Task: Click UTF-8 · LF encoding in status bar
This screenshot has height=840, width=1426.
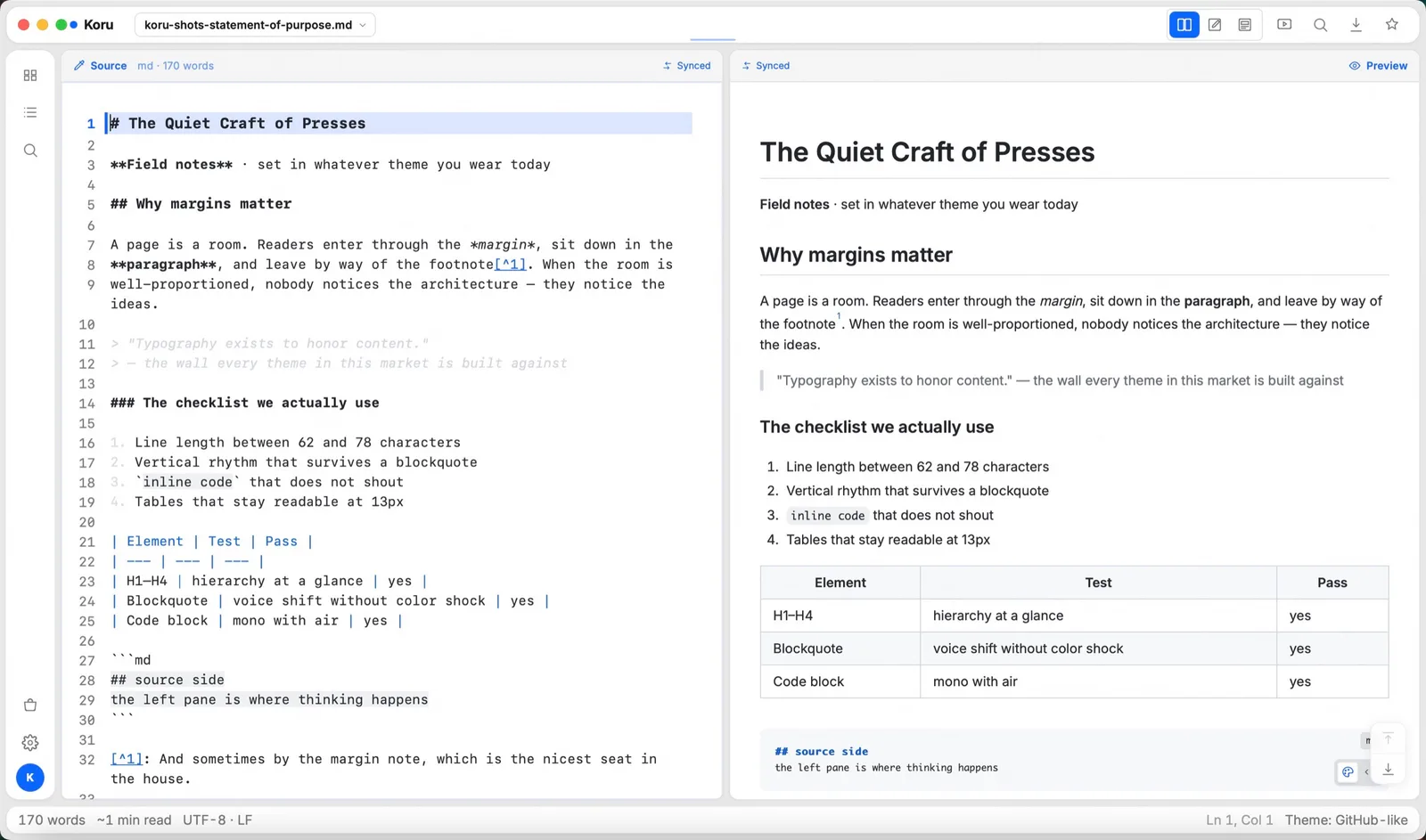Action: click(217, 820)
